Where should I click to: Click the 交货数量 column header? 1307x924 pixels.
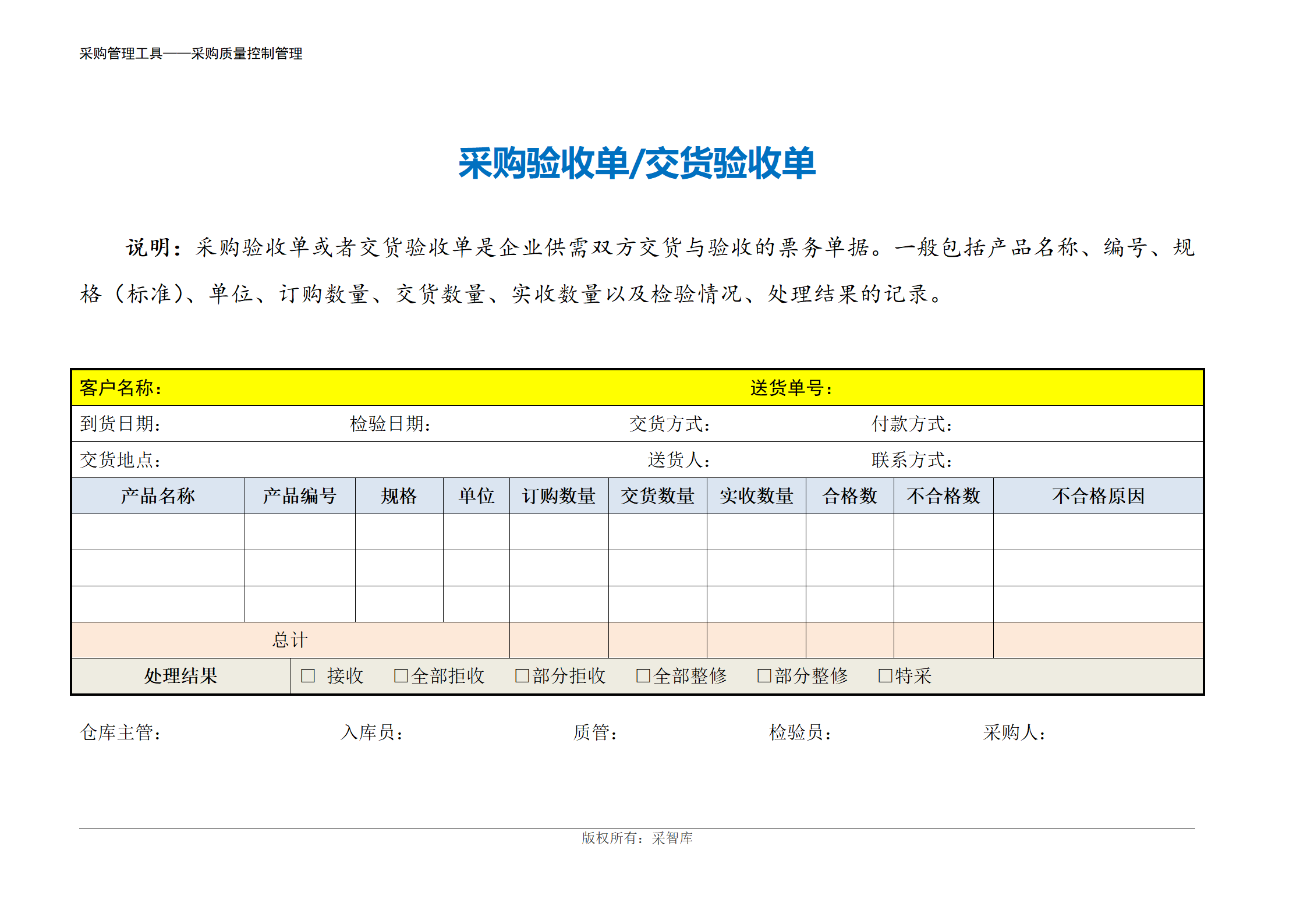[x=658, y=496]
